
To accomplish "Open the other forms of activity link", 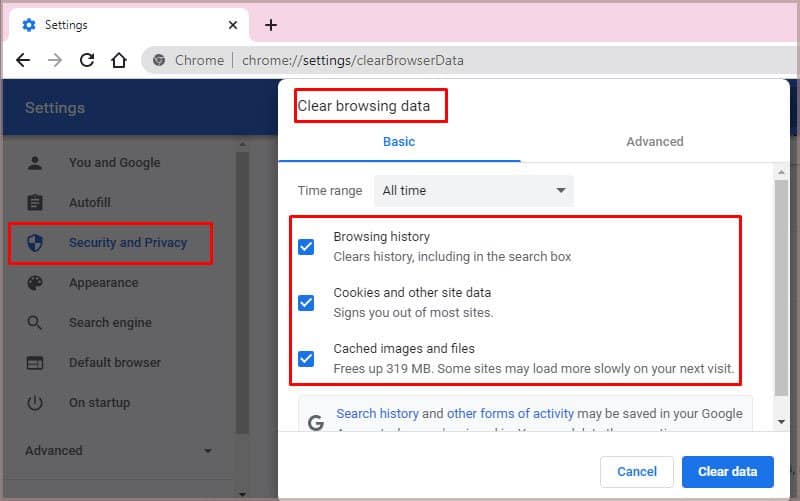I will [510, 413].
